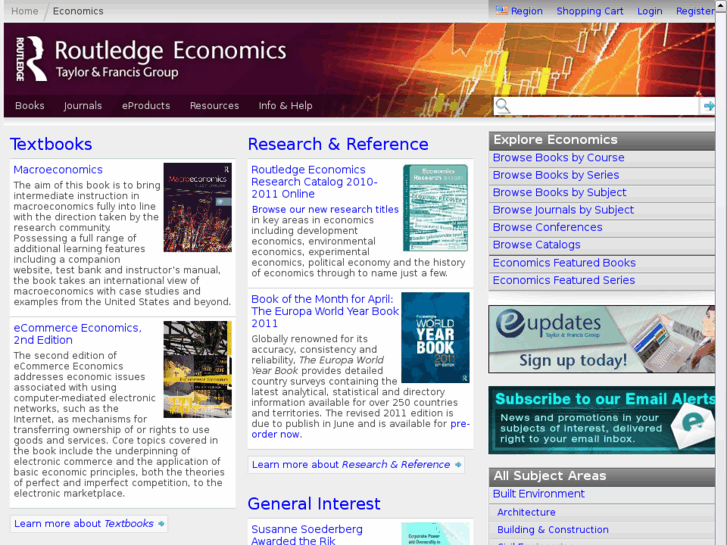Open the Built Environment subject area

[x=538, y=494]
